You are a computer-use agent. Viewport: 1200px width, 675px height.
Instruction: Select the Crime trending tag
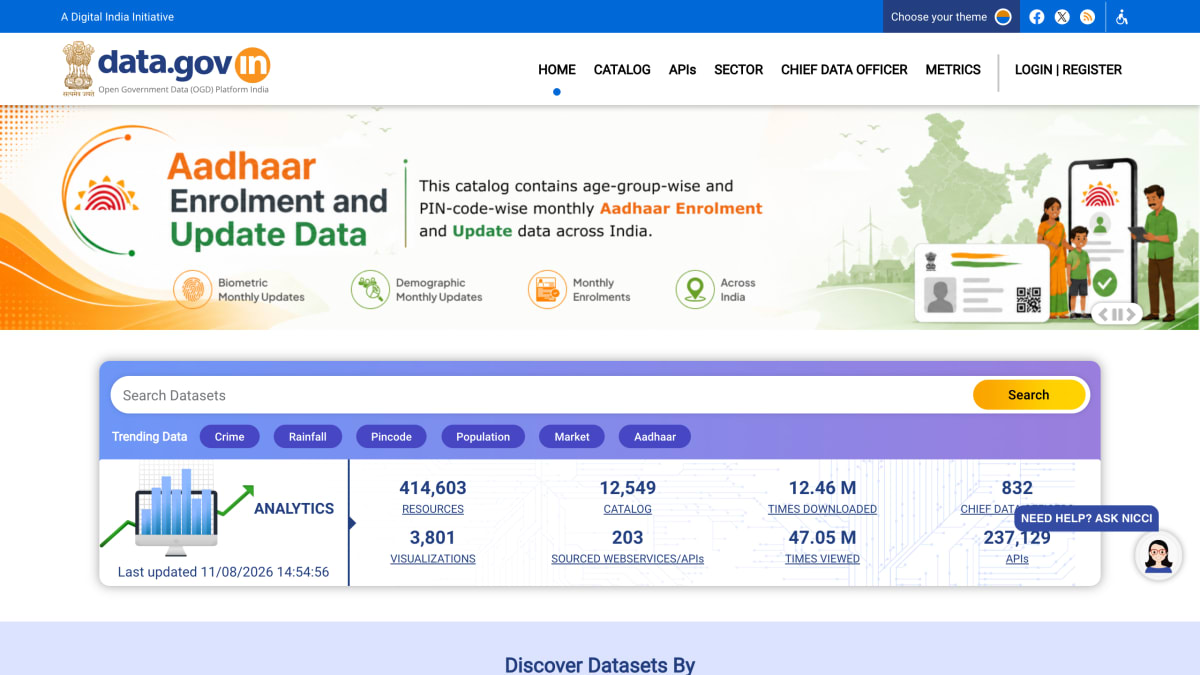(x=229, y=437)
